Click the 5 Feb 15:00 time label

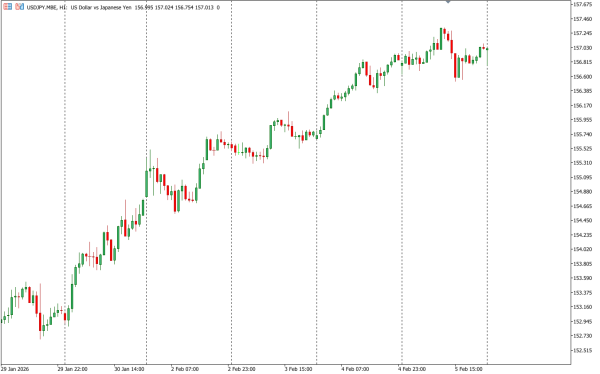469,369
